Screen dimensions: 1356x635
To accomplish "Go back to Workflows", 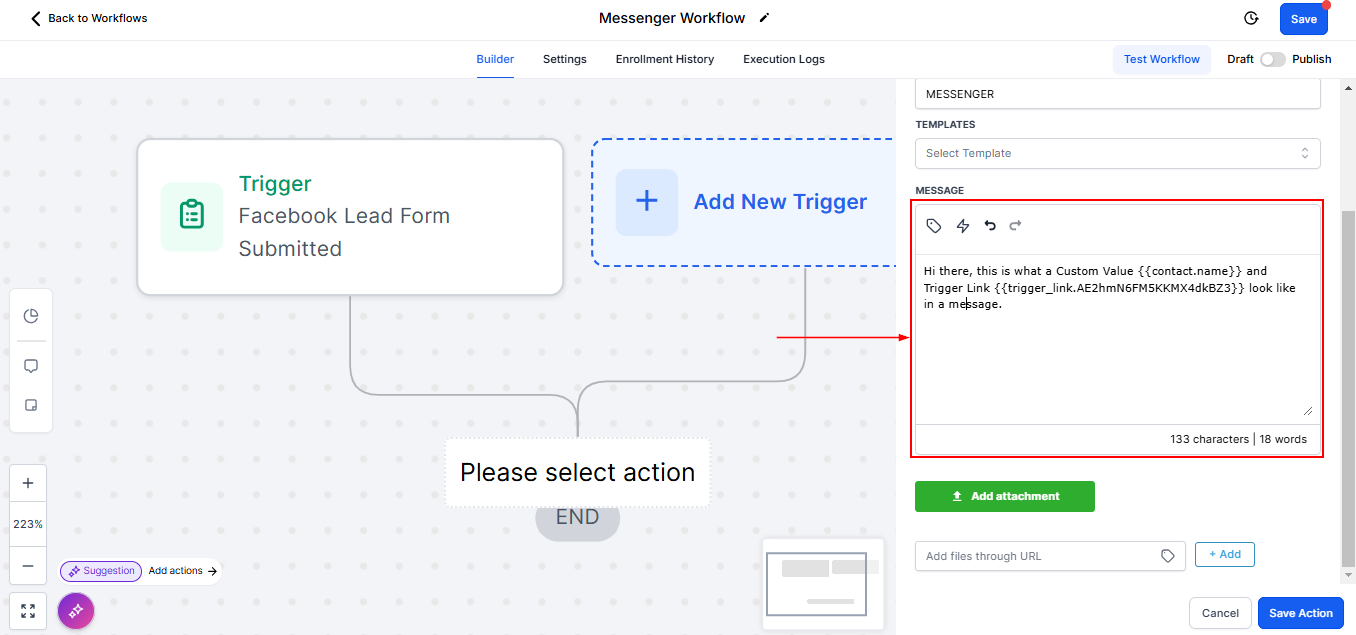I will click(90, 18).
